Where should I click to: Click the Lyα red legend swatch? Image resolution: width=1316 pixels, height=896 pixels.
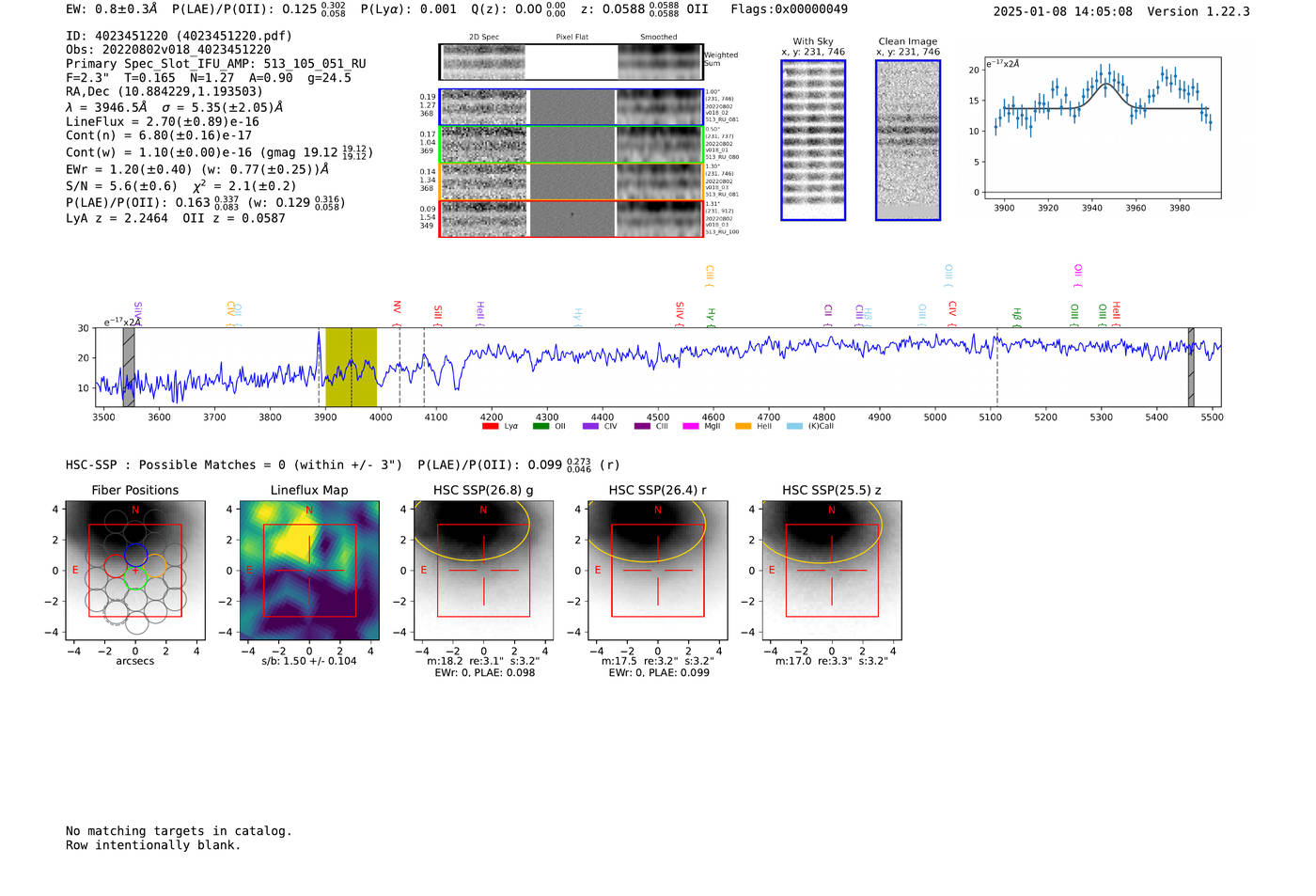click(490, 426)
